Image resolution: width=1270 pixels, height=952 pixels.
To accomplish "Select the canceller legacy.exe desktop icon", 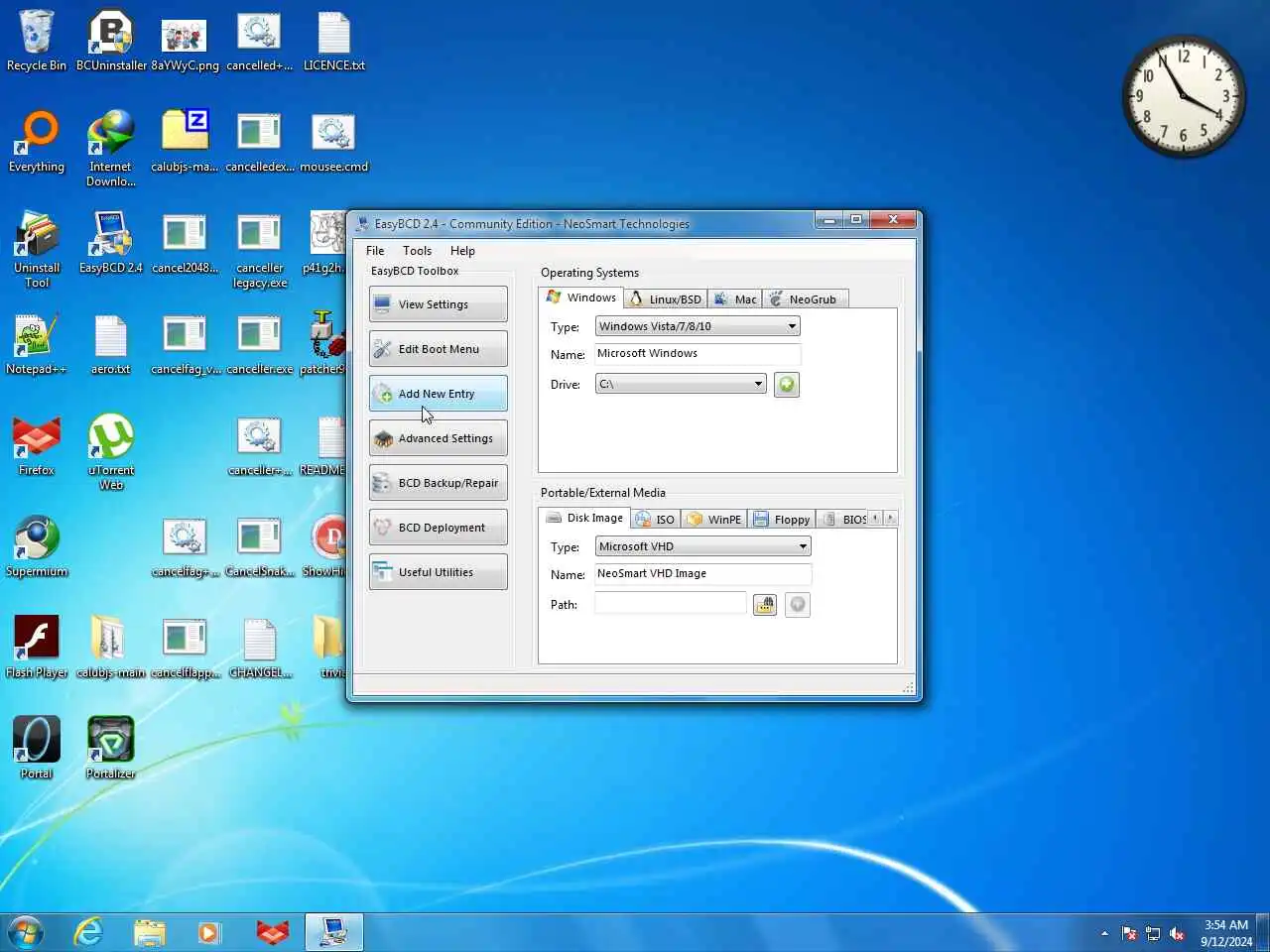I will [260, 250].
